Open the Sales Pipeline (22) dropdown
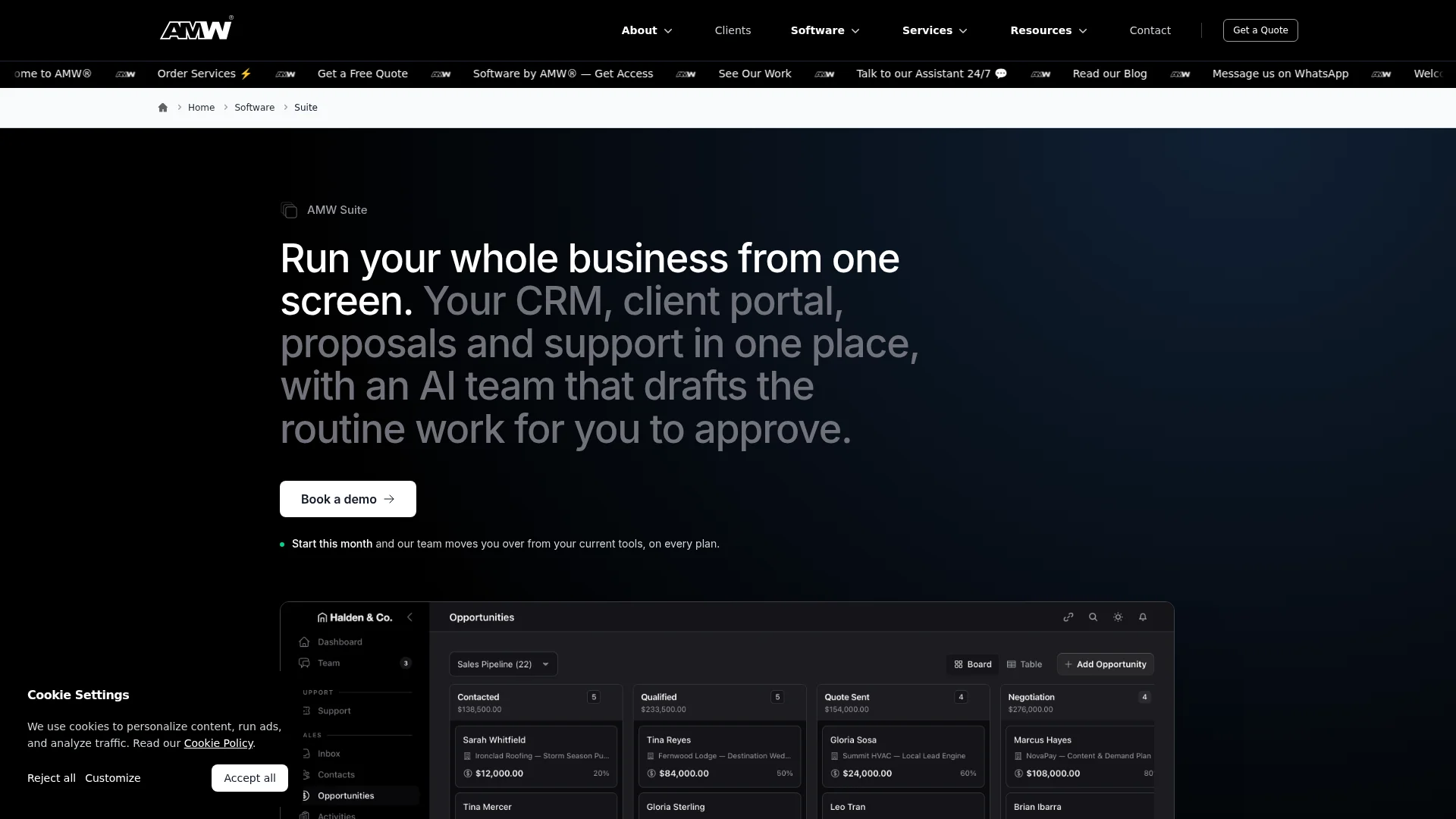 [503, 664]
